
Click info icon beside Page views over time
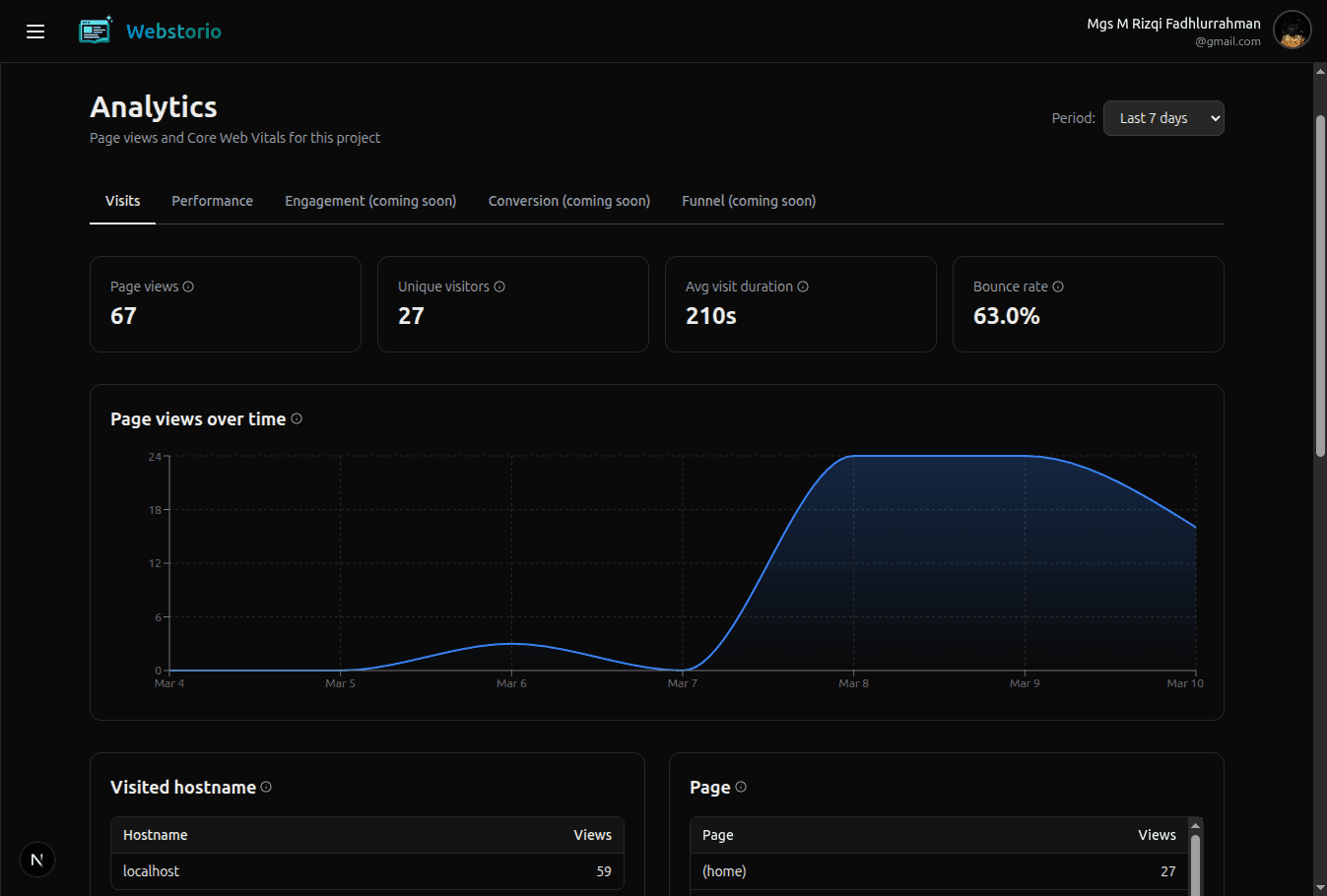pyautogui.click(x=297, y=418)
